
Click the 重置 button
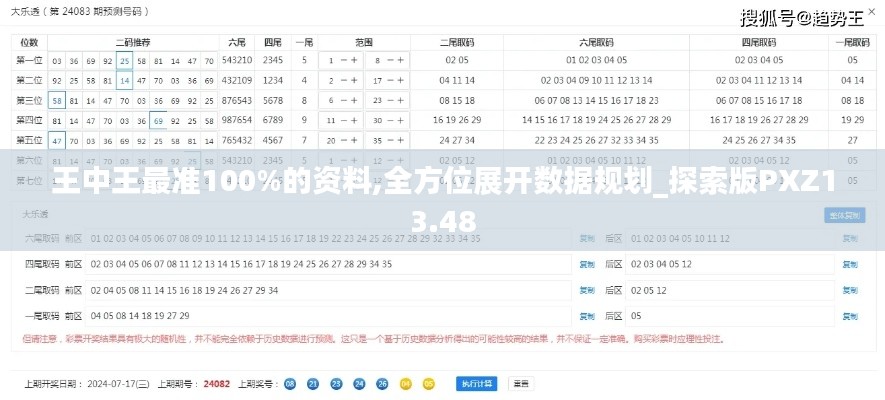(x=521, y=384)
